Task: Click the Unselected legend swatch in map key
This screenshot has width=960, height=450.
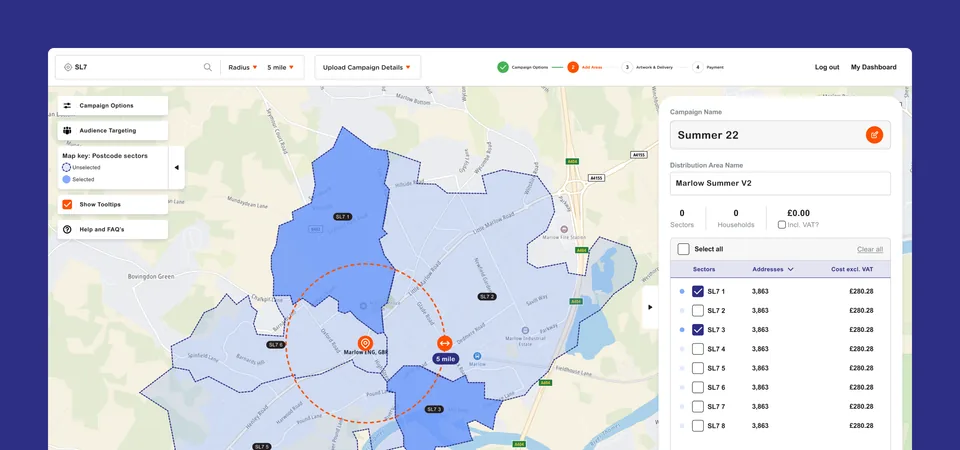Action: (x=66, y=167)
